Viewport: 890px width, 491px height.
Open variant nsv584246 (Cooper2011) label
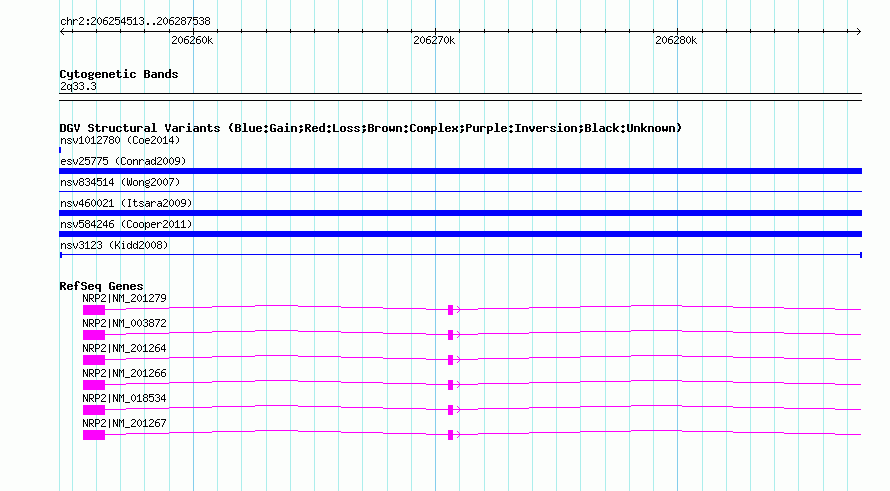pos(126,224)
